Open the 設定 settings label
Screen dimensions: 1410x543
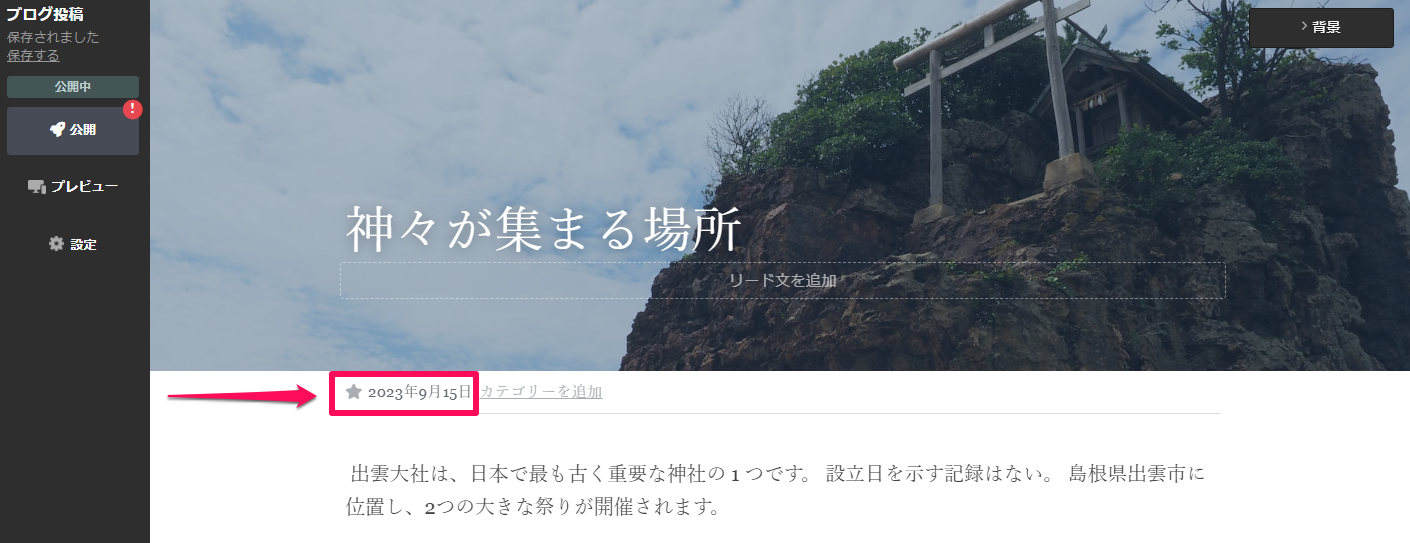(x=83, y=244)
